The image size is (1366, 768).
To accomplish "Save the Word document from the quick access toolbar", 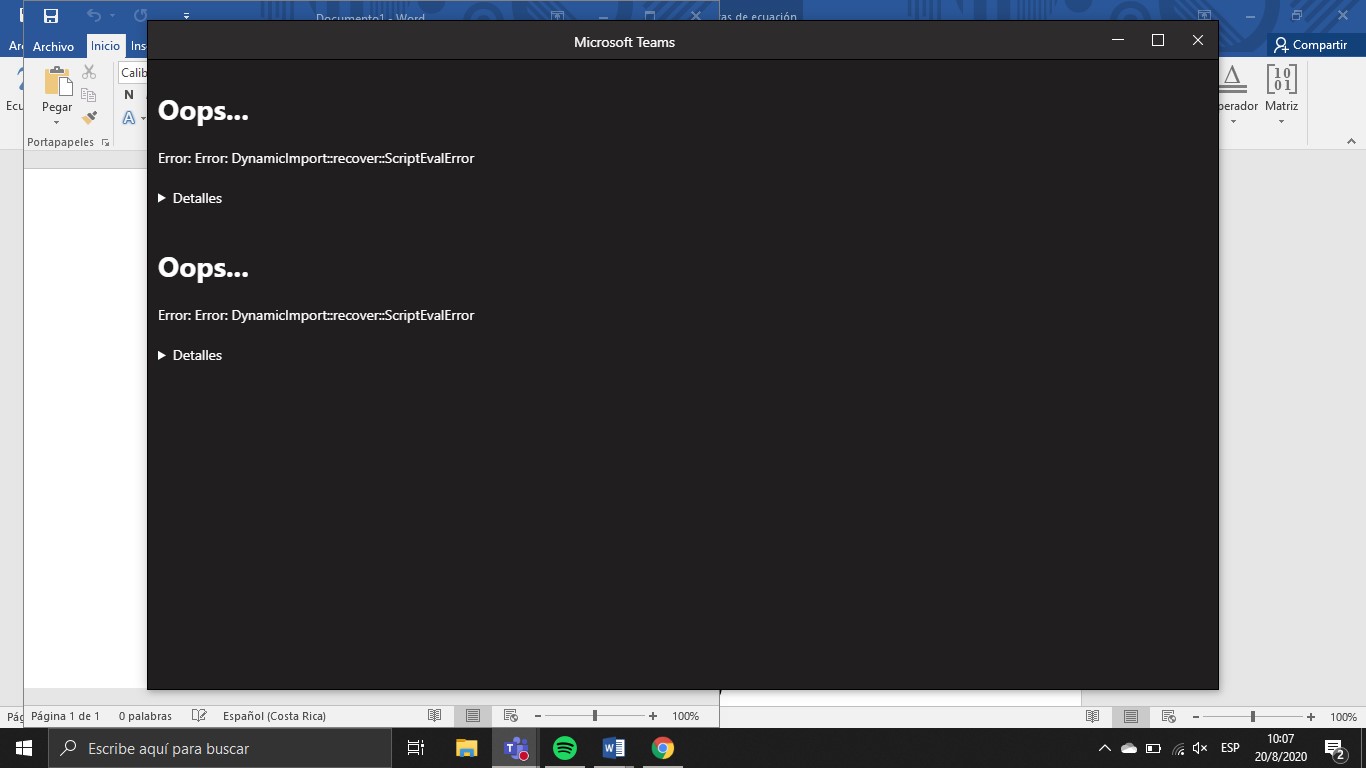I will 51,16.
